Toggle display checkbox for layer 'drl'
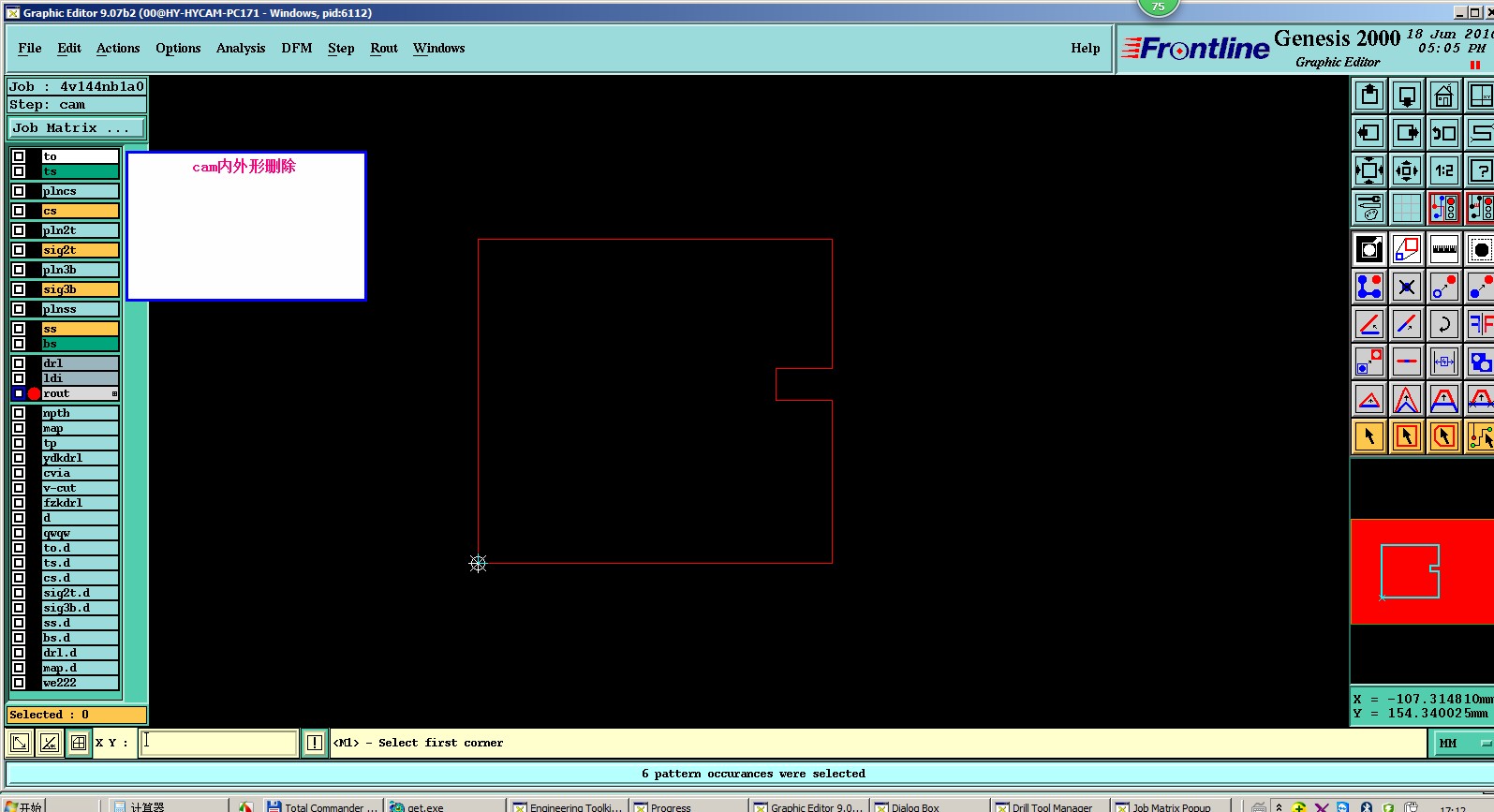The width and height of the screenshot is (1494, 812). coord(19,363)
